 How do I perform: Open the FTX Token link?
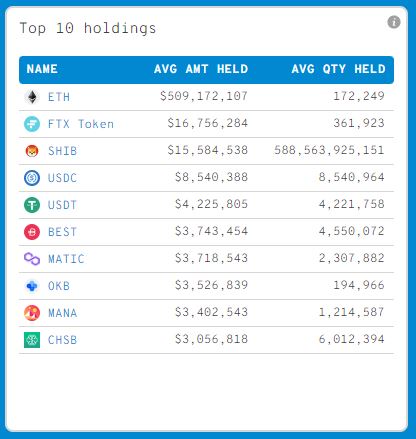coord(81,124)
